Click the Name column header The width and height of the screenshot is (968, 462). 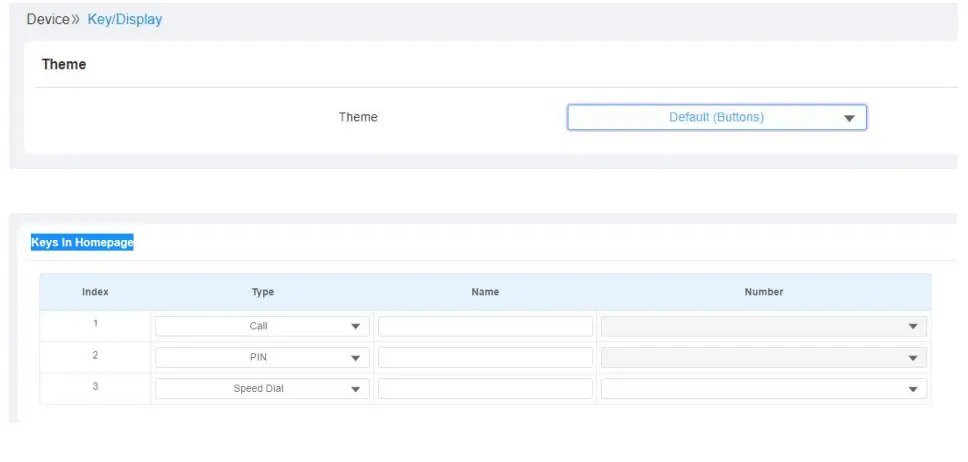pyautogui.click(x=485, y=292)
